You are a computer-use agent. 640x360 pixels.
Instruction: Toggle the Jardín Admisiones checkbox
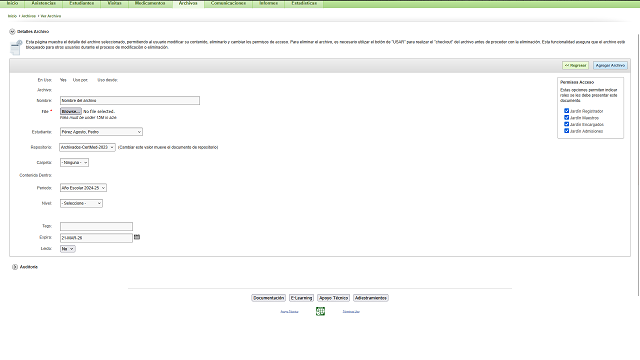567,131
